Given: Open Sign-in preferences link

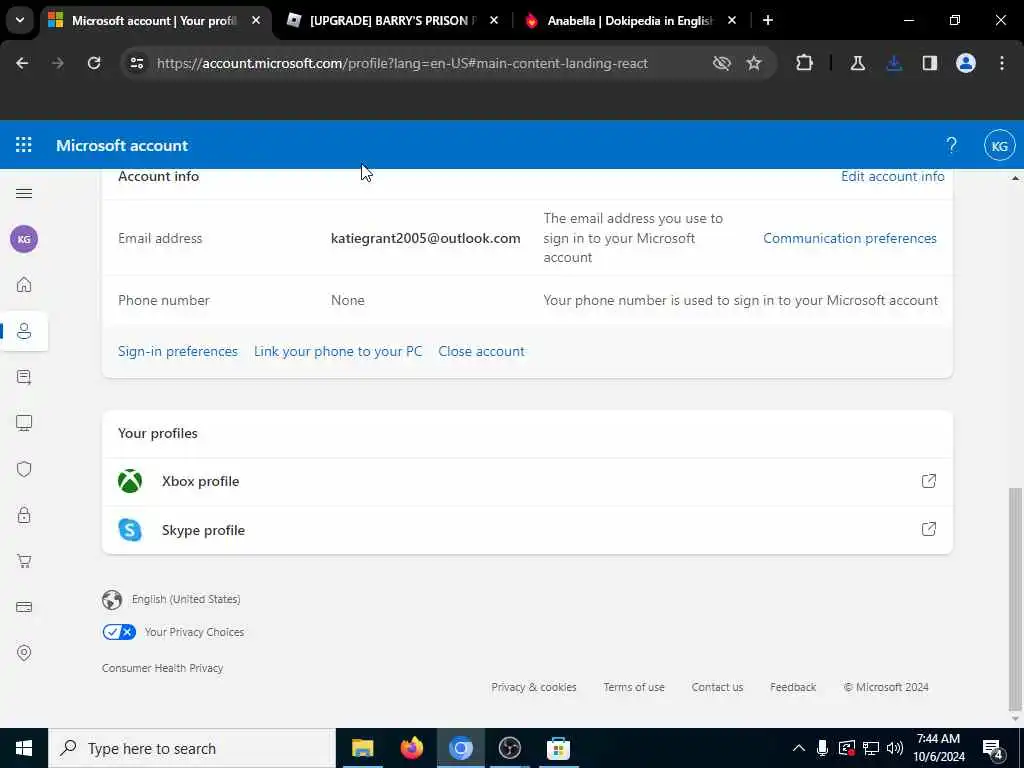Looking at the screenshot, I should [178, 351].
